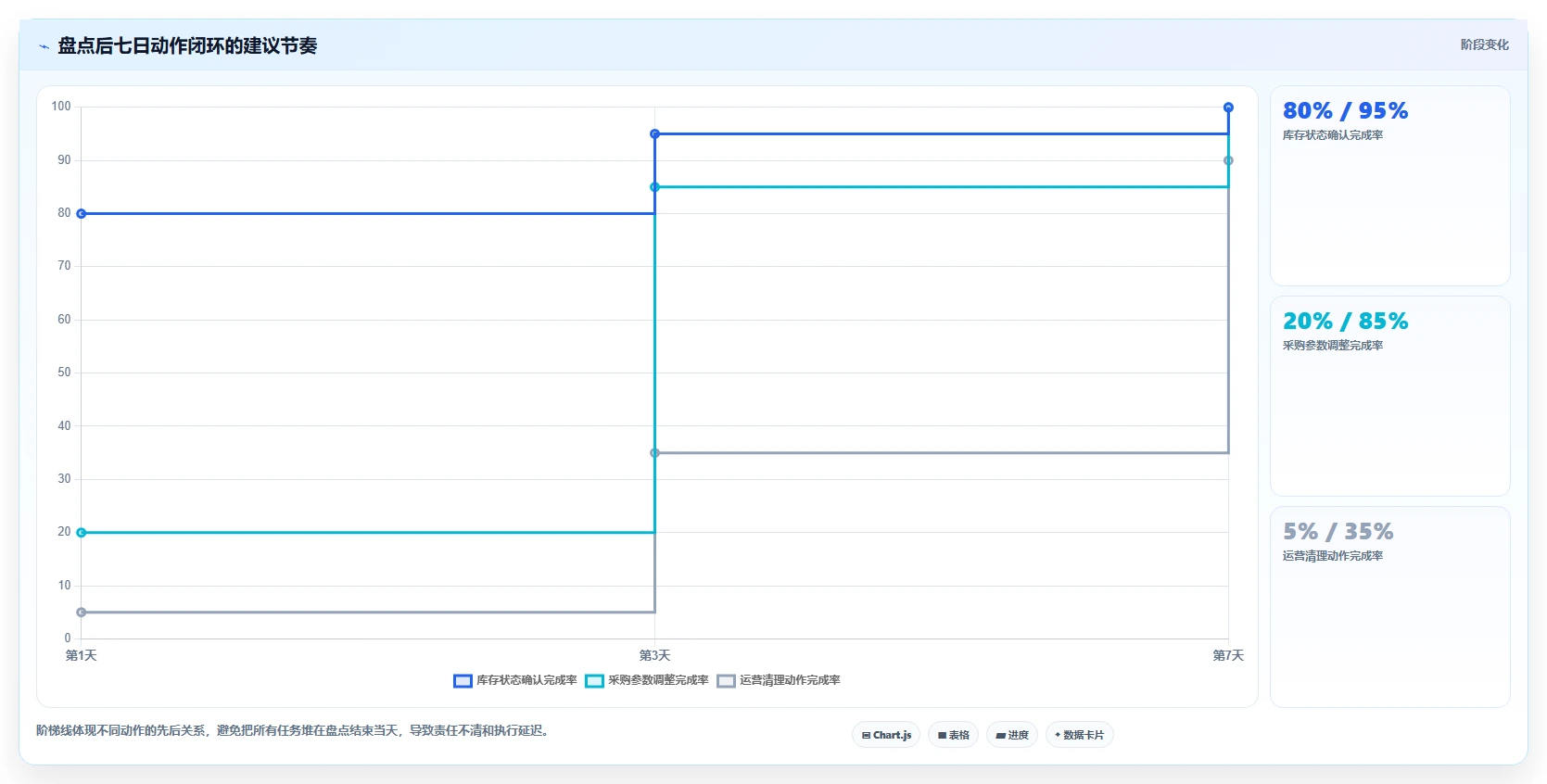Toggle the 库存状态确认完成率 legend item
Image resolution: width=1547 pixels, height=784 pixels.
coord(515,680)
